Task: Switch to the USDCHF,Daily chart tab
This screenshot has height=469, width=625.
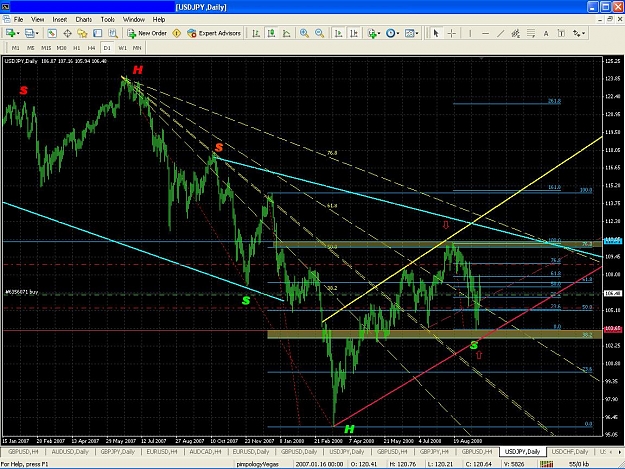Action: tap(570, 451)
